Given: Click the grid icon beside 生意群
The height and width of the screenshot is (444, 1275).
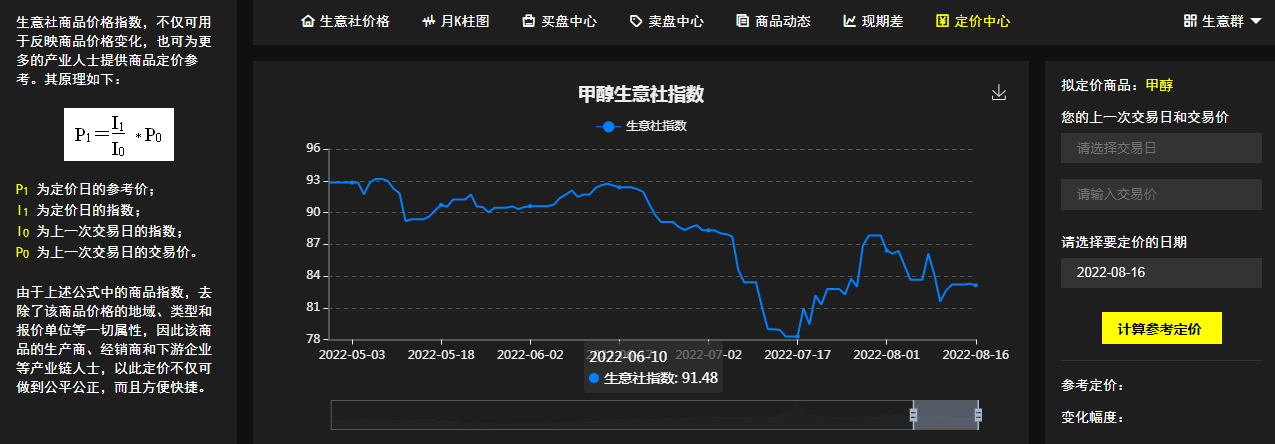Looking at the screenshot, I should 1189,21.
